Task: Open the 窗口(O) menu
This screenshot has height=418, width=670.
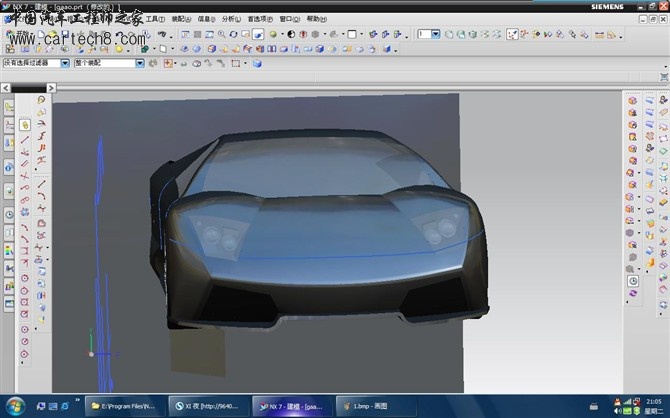Action: pos(289,19)
